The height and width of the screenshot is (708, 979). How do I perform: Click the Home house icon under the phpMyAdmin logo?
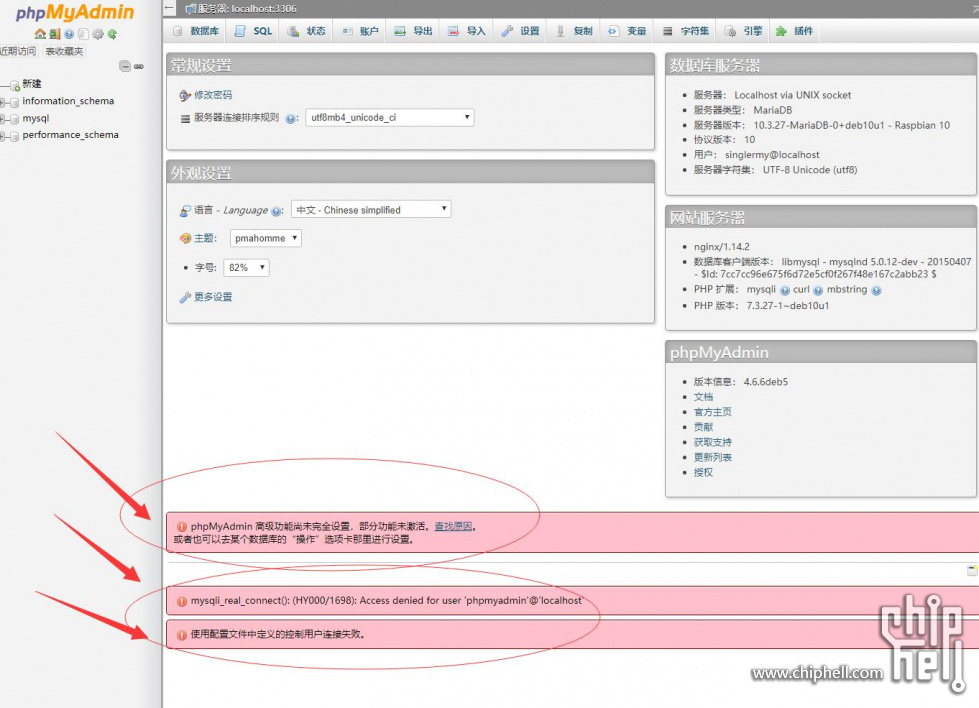click(40, 34)
